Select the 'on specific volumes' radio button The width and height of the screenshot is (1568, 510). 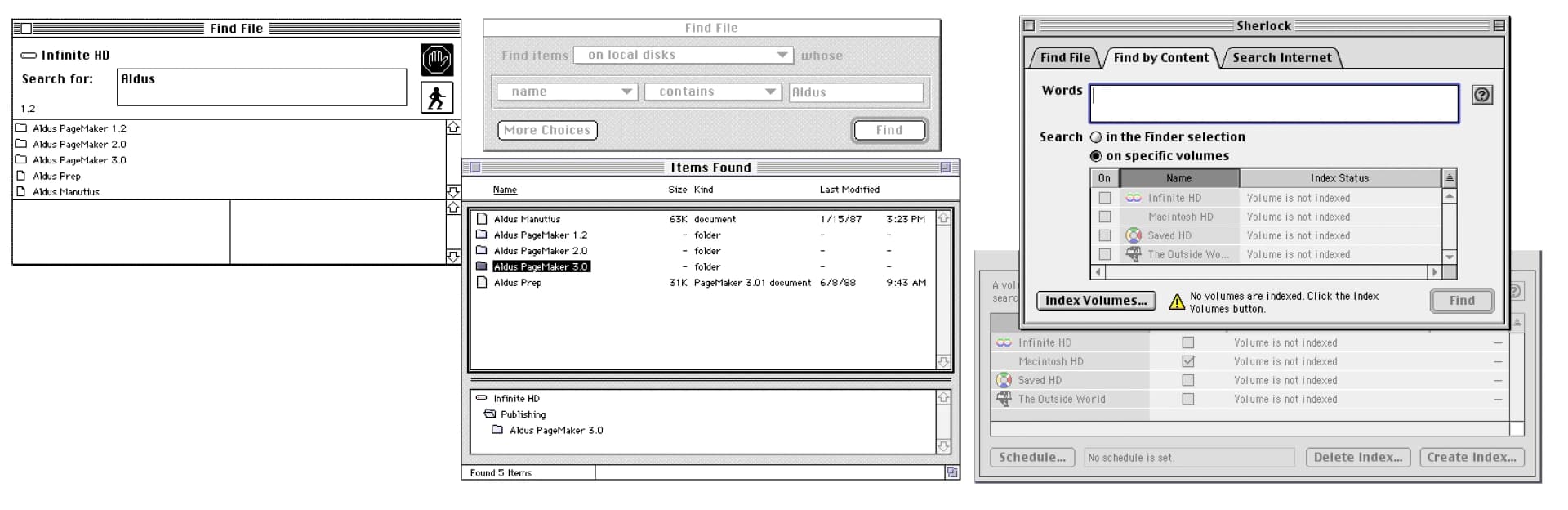tap(1096, 156)
